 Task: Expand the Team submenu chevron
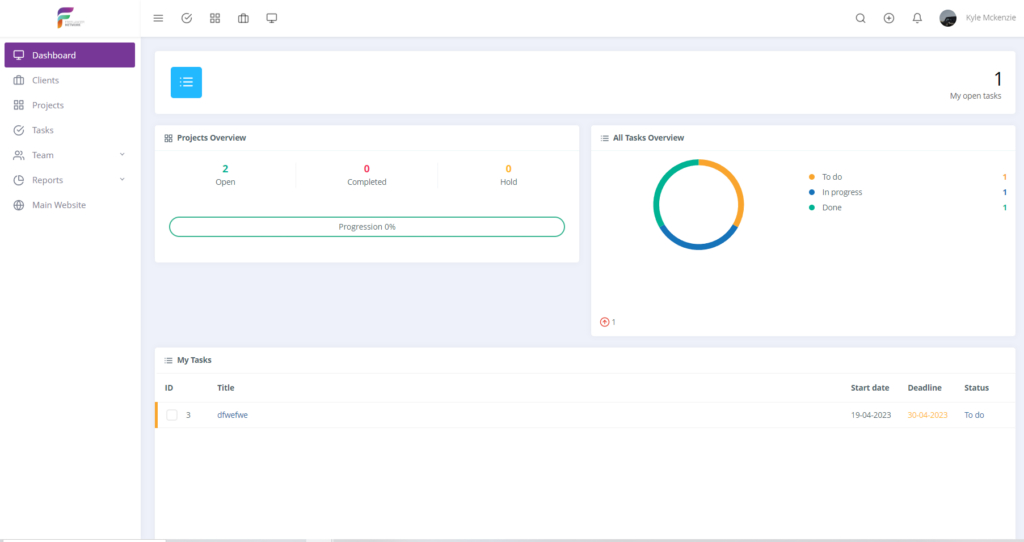[x=122, y=155]
